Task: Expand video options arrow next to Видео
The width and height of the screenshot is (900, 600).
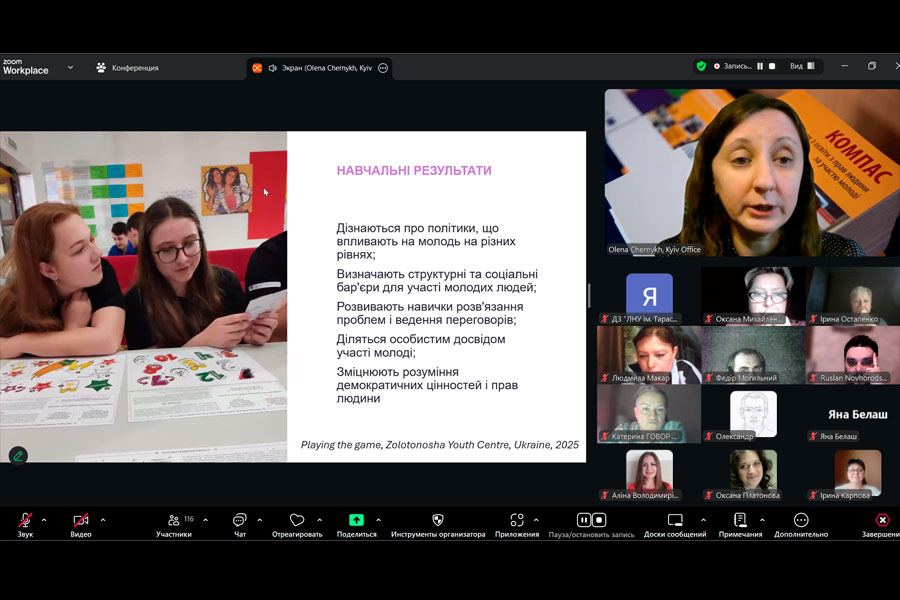Action: click(x=103, y=520)
